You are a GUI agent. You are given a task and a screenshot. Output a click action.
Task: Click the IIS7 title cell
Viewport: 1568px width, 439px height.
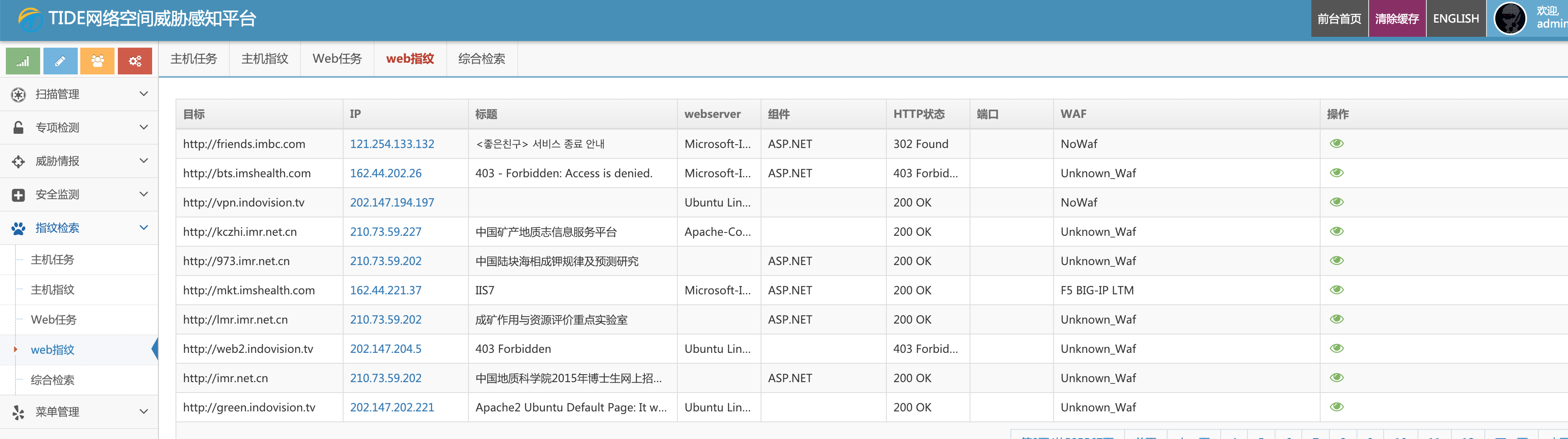click(x=572, y=291)
